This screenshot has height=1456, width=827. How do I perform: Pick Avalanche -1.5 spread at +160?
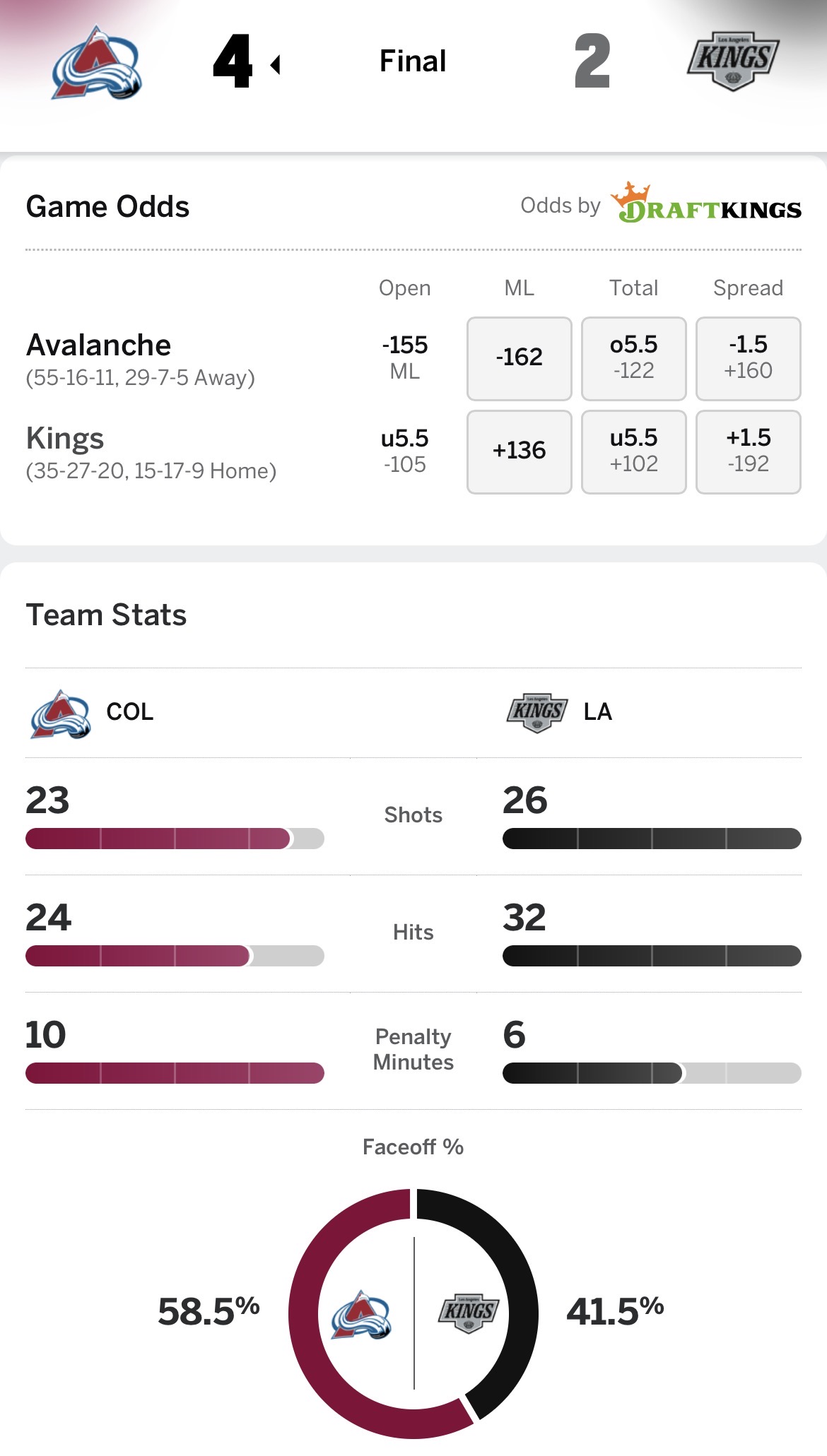(x=748, y=358)
